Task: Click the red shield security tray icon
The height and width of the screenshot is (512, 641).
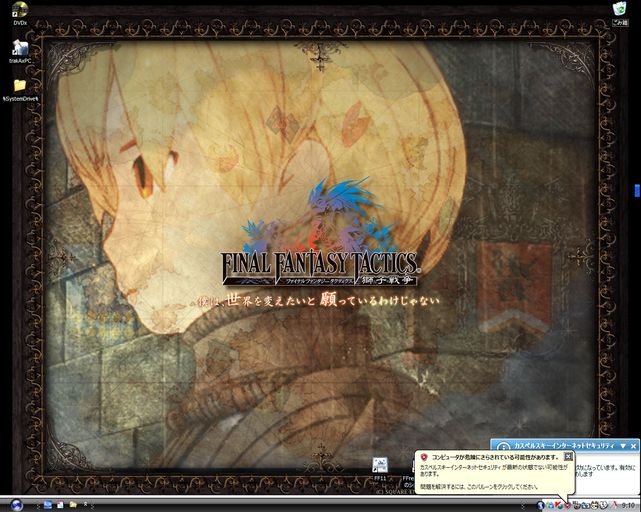Action: 567,505
